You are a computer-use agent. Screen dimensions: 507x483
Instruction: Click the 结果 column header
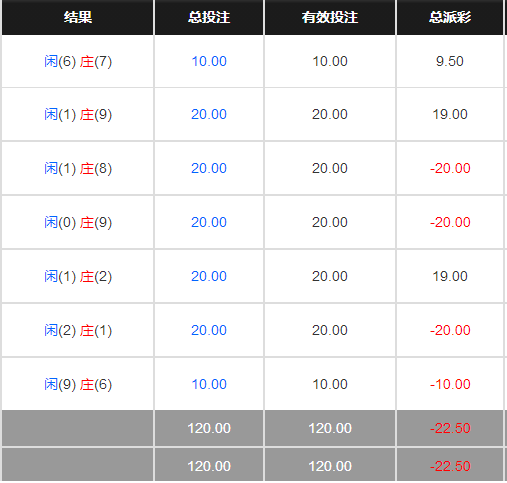(x=78, y=17)
